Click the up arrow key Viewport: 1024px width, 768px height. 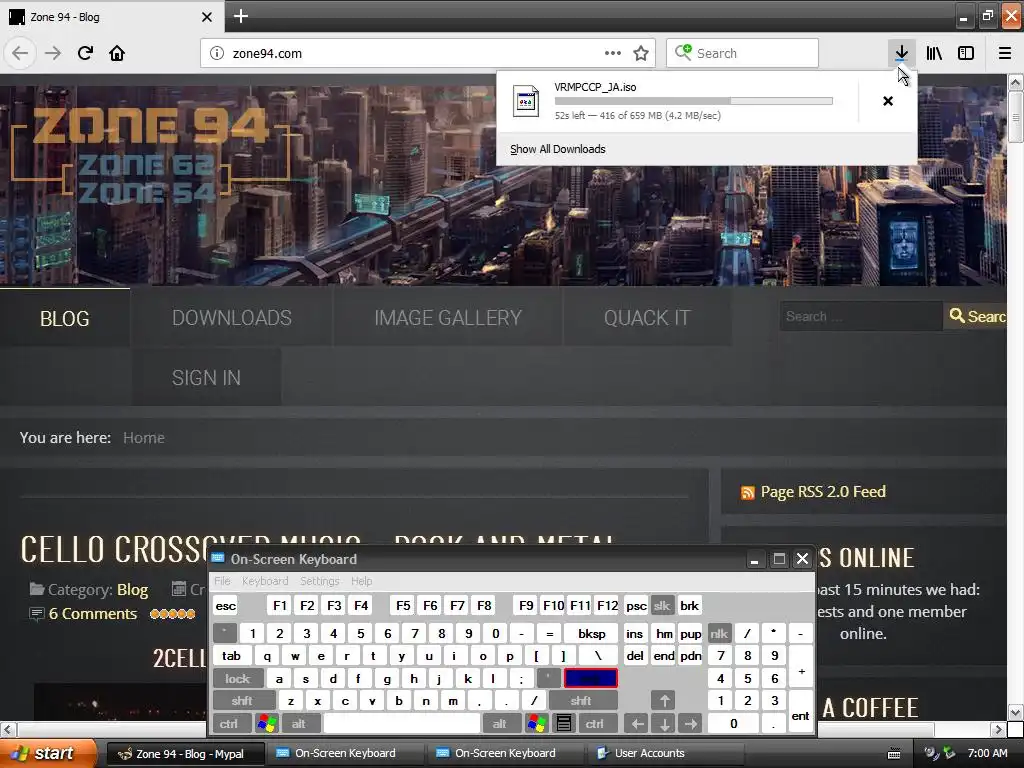click(664, 701)
